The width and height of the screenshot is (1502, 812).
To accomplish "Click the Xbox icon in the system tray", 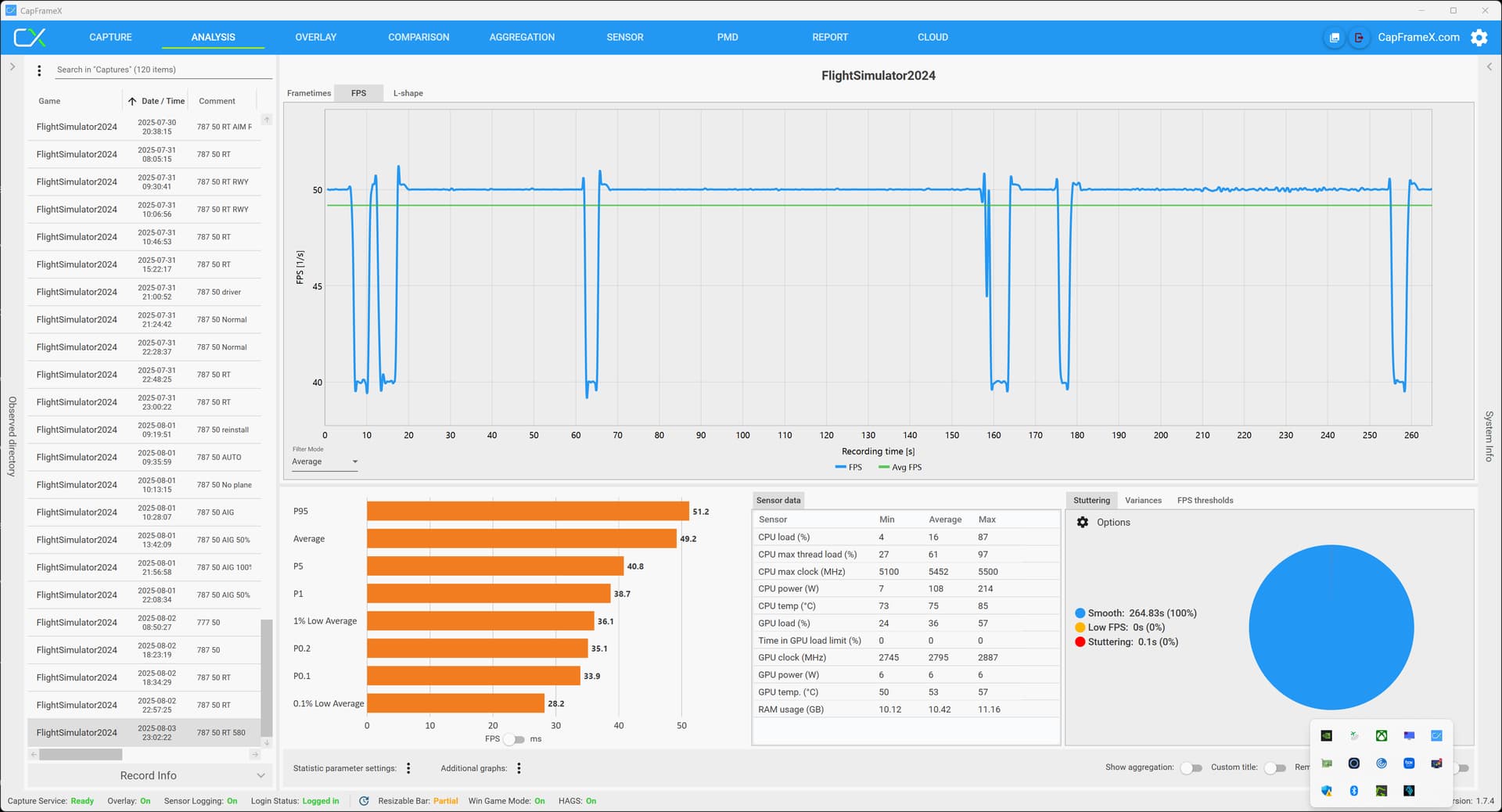I will pos(1382,736).
